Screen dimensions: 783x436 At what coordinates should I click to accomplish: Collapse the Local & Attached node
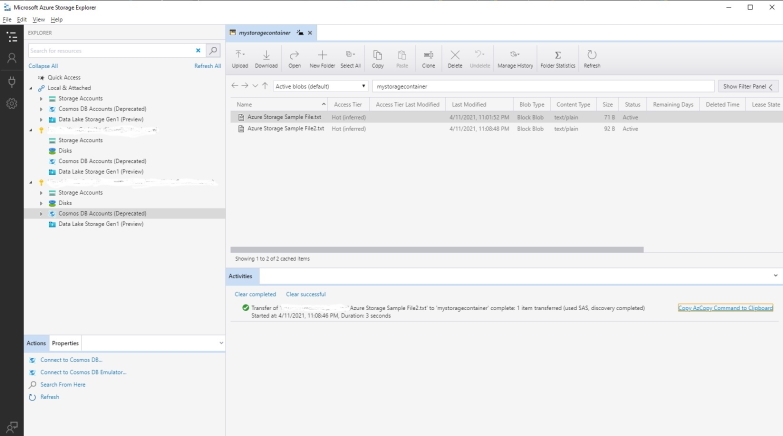point(31,88)
